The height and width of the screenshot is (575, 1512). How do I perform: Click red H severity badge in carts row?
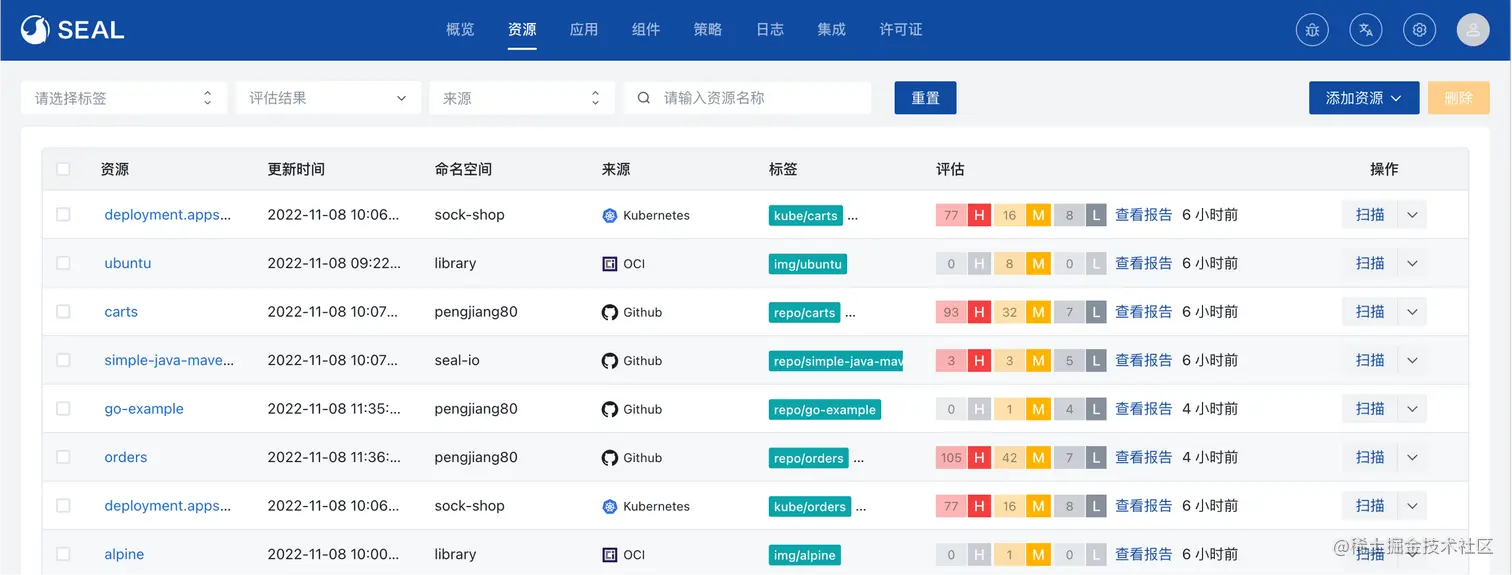pyautogui.click(x=980, y=312)
